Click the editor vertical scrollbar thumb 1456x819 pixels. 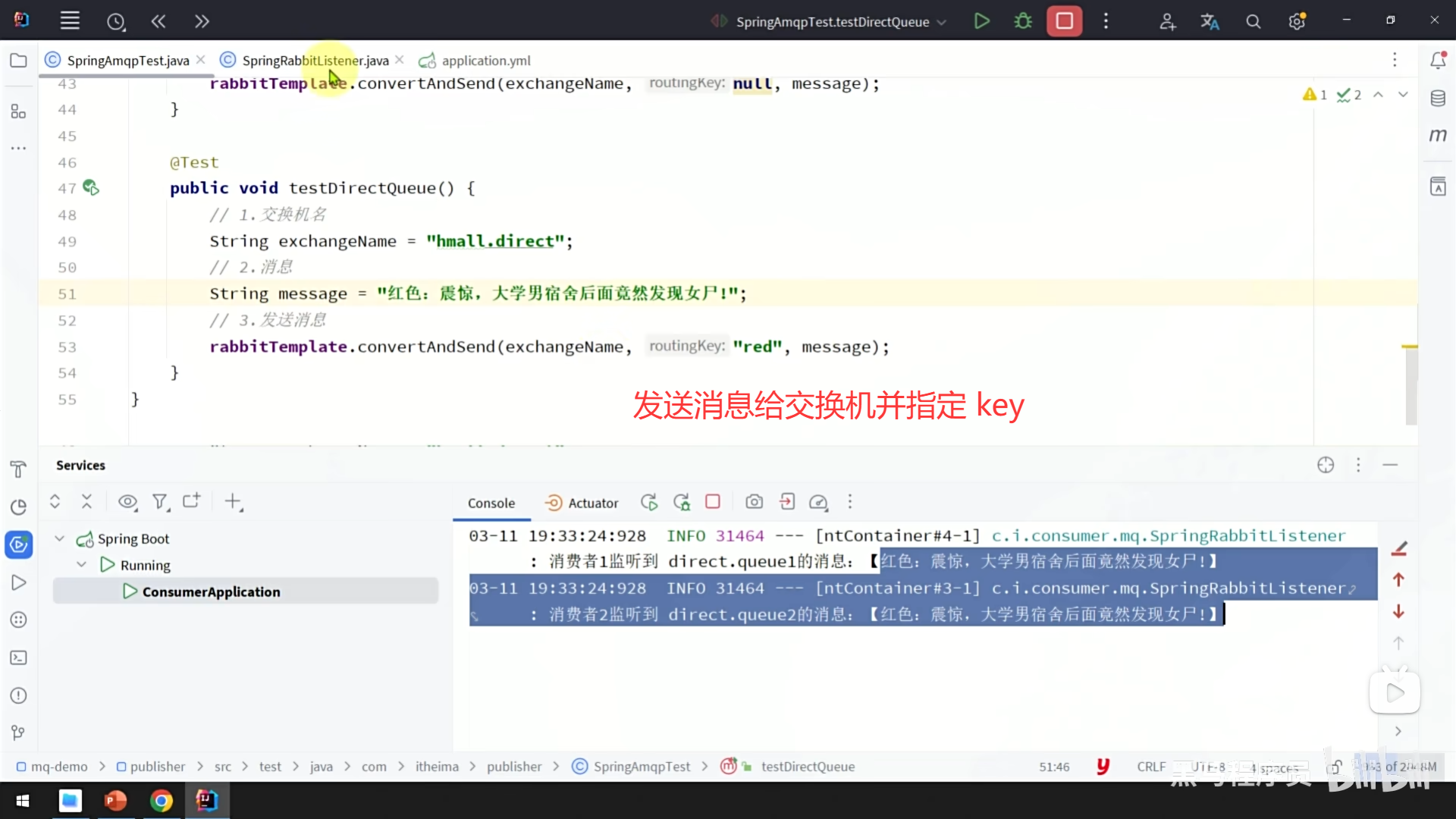(1410, 387)
